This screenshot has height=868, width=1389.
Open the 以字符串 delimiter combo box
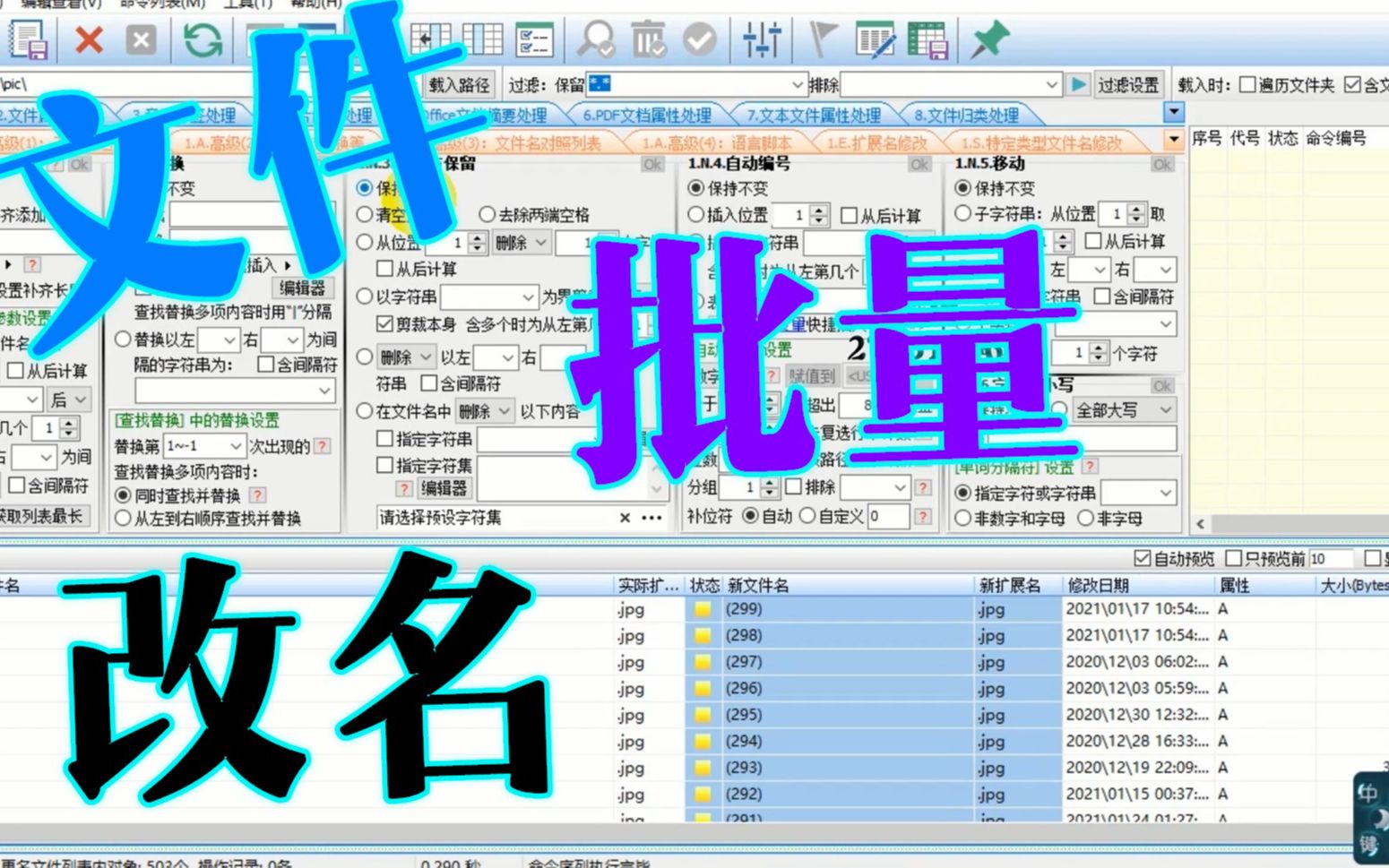coord(489,297)
